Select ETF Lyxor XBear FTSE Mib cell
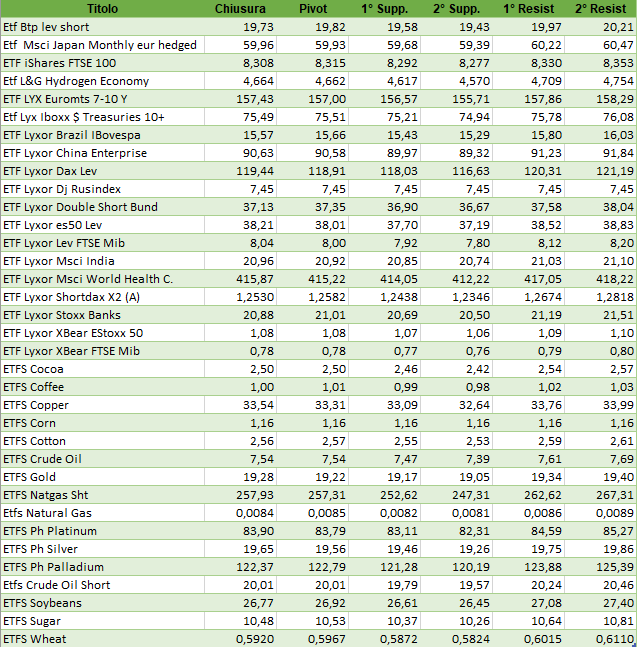The height and width of the screenshot is (647, 637). point(102,351)
